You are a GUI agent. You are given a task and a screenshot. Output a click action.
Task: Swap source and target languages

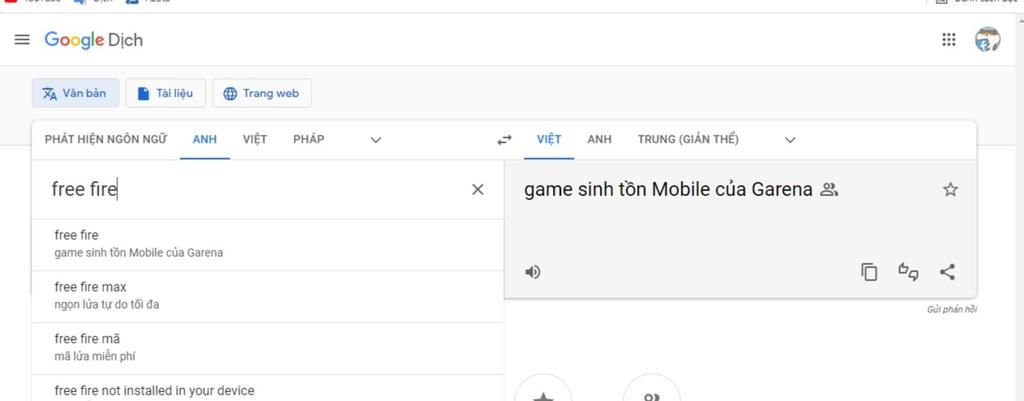pos(504,140)
